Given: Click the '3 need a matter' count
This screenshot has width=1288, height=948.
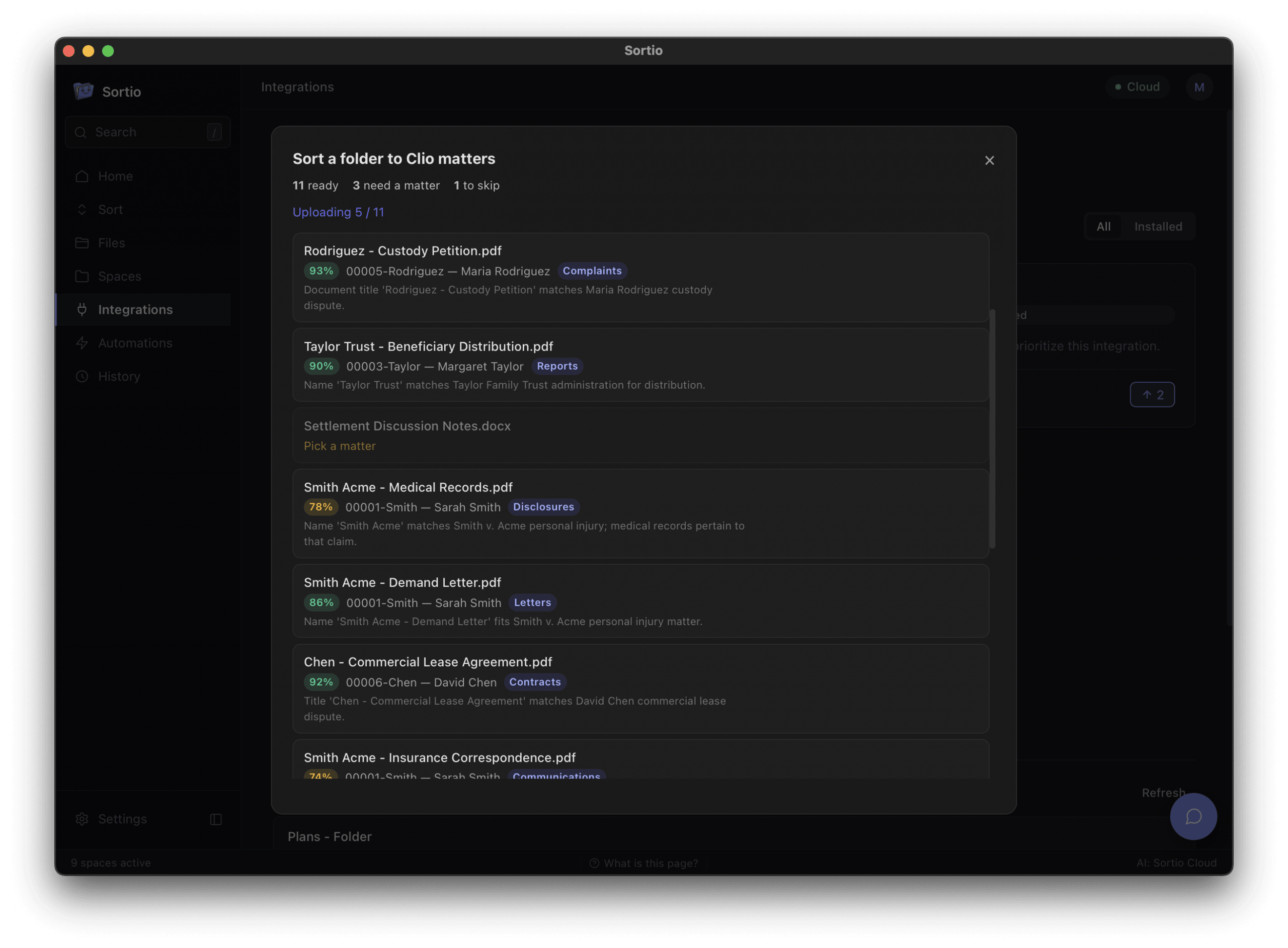Looking at the screenshot, I should tap(396, 186).
